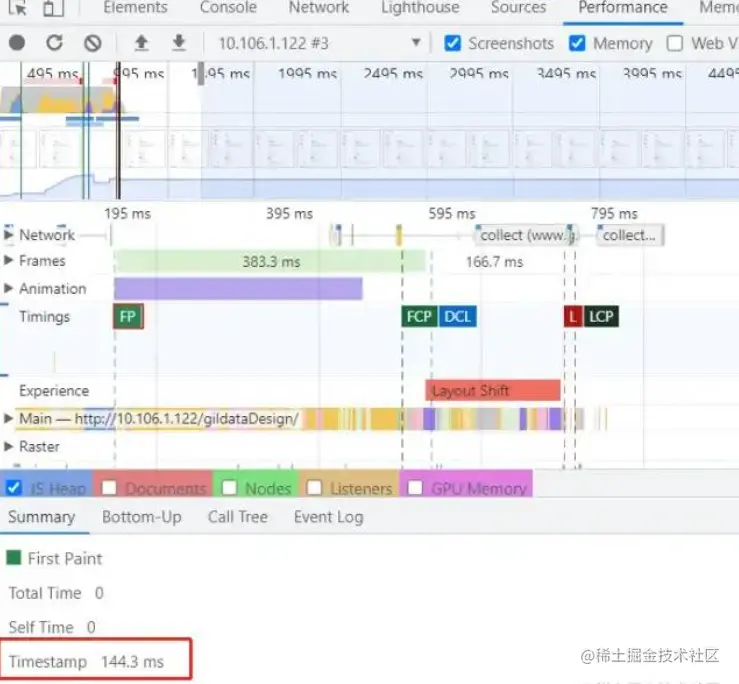Open the Call Tree tab
Screen dimensions: 739x684
pyautogui.click(x=238, y=517)
